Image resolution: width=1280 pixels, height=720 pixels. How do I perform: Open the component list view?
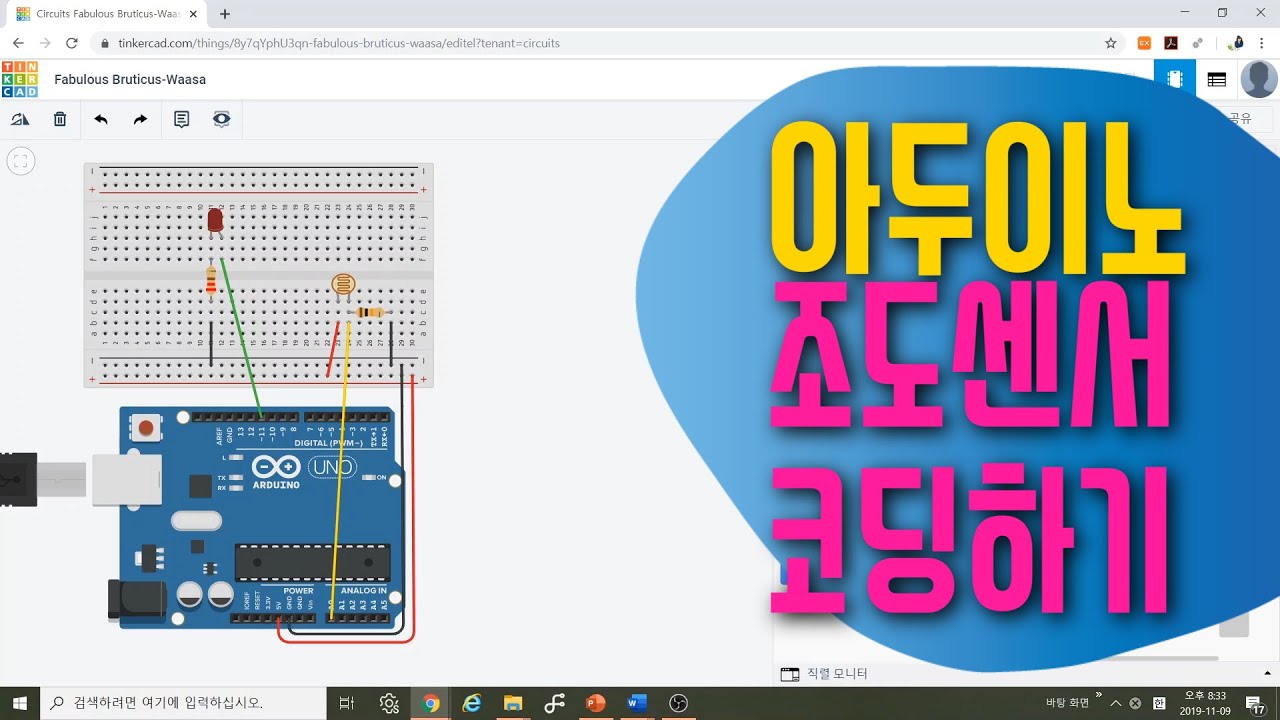[1217, 79]
